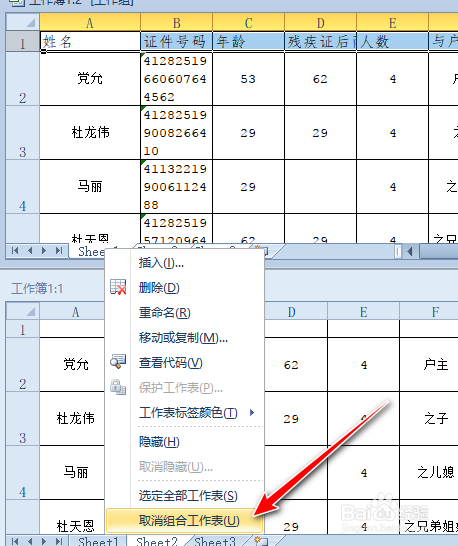458x546 pixels.
Task: Click next sheet arrow in upper window
Action: pos(44,251)
